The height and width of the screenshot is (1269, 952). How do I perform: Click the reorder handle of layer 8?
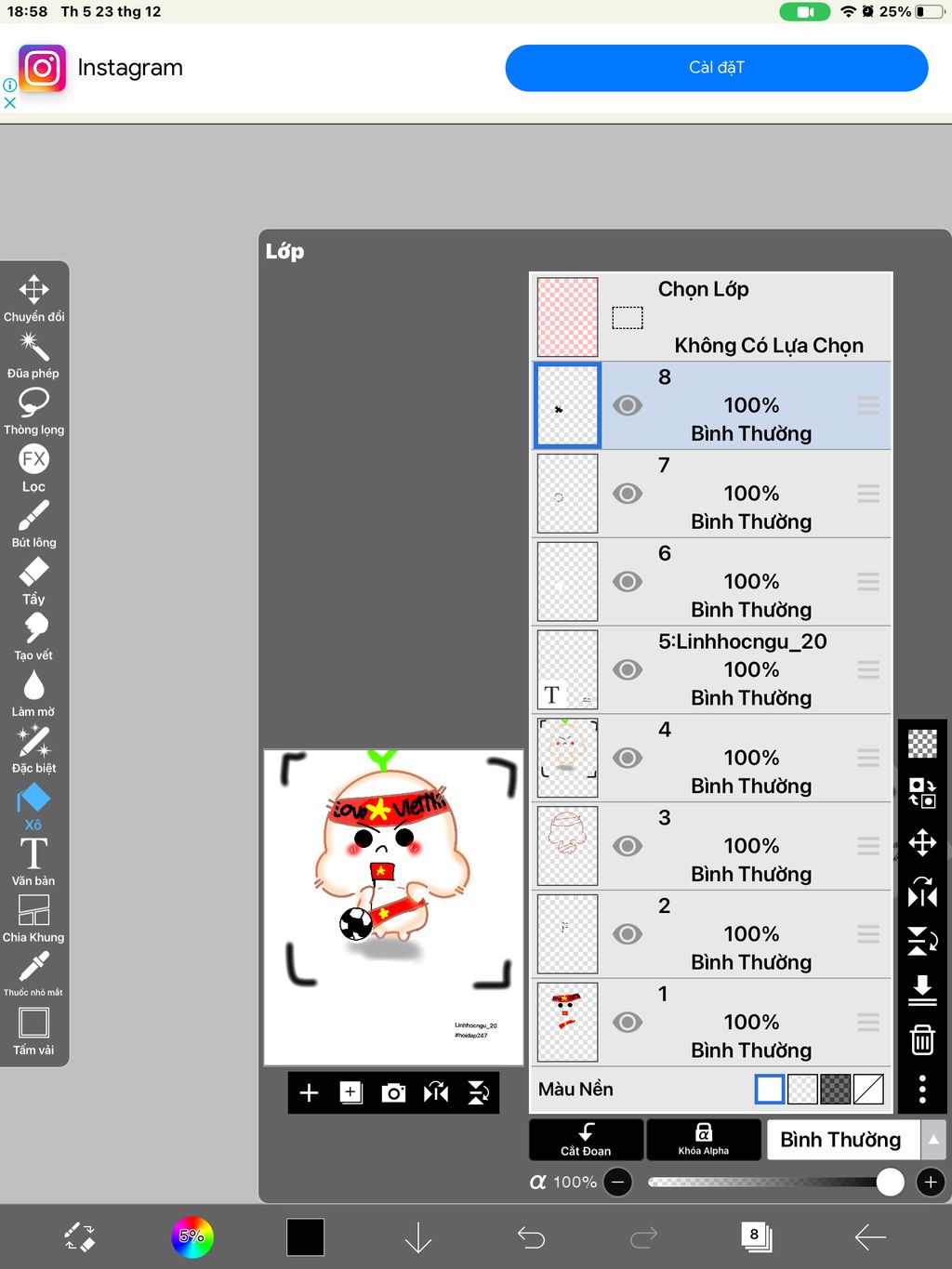pos(868,405)
